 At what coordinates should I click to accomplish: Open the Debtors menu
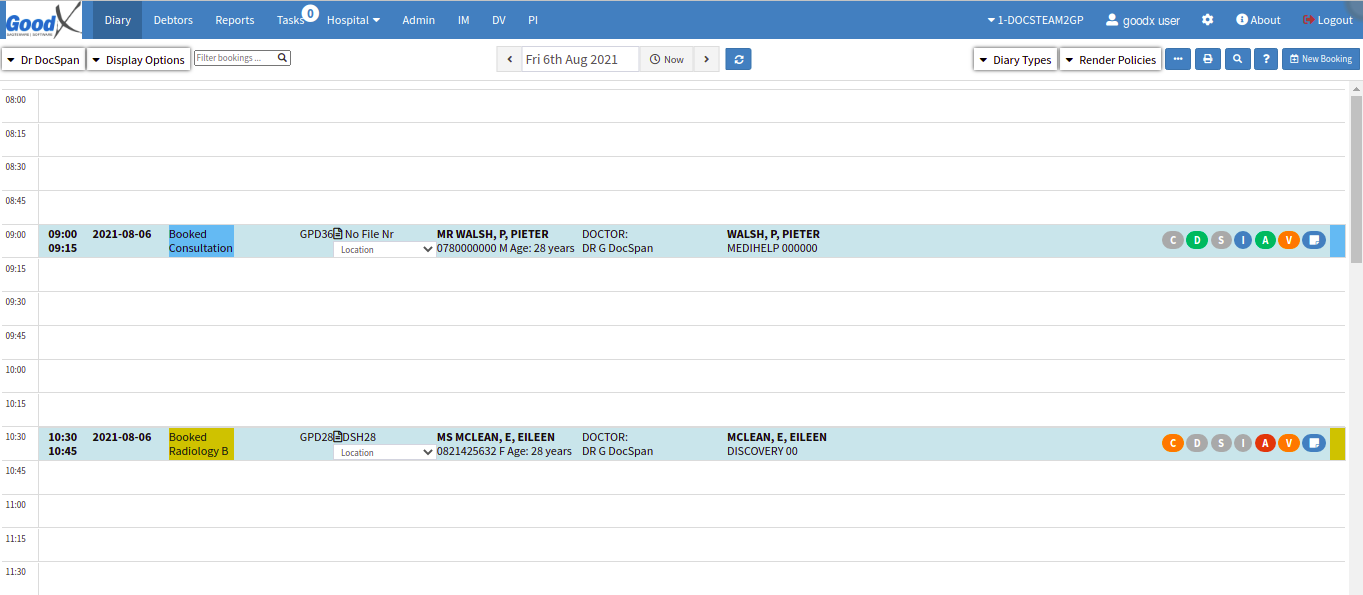173,20
